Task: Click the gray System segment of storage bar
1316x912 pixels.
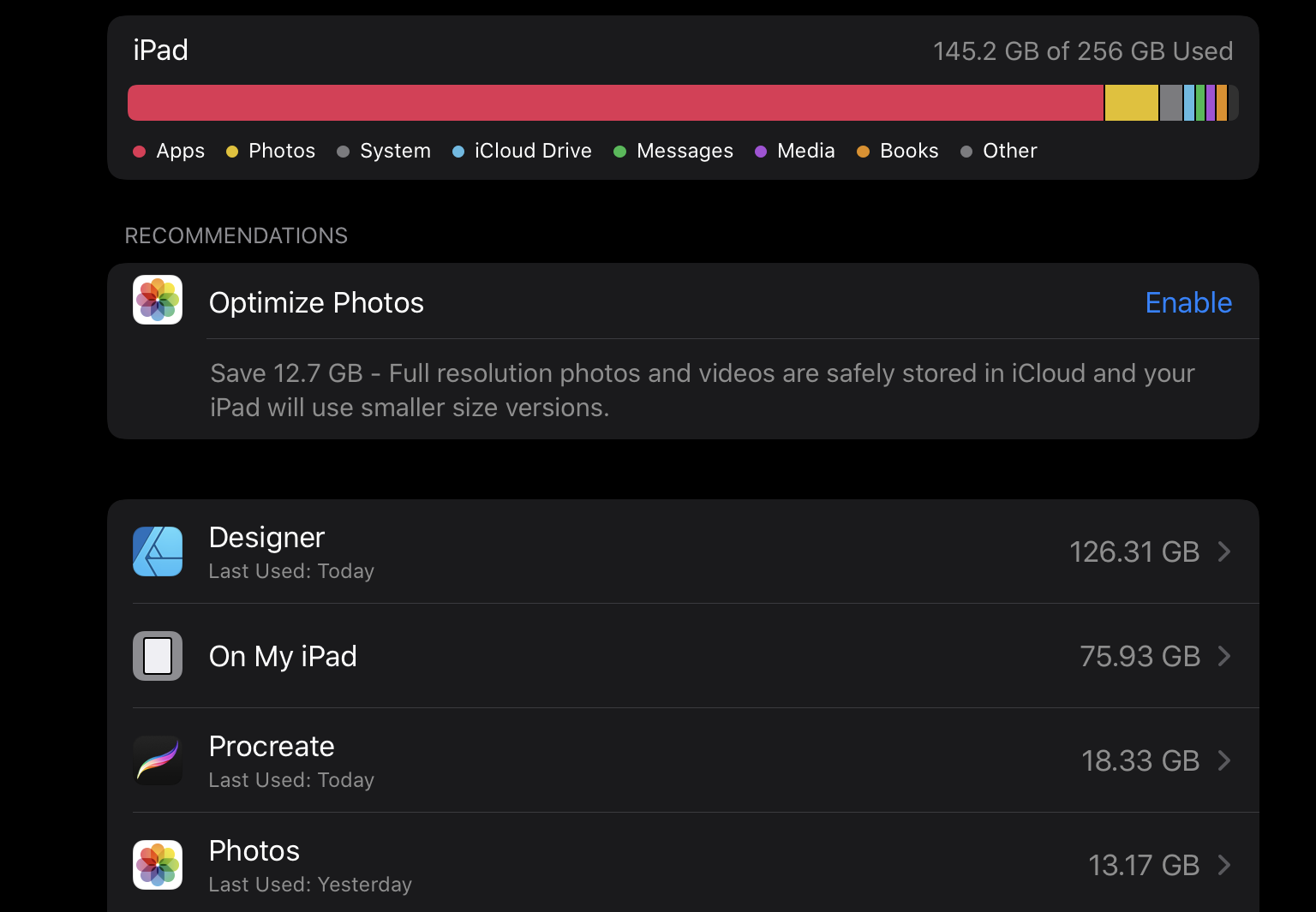Action: click(x=1171, y=103)
